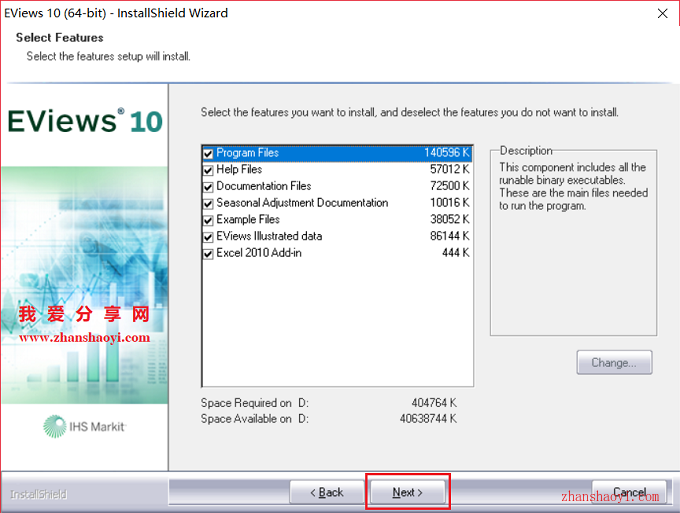Toggle the Example Files checkbox
The image size is (680, 513).
pyautogui.click(x=208, y=220)
